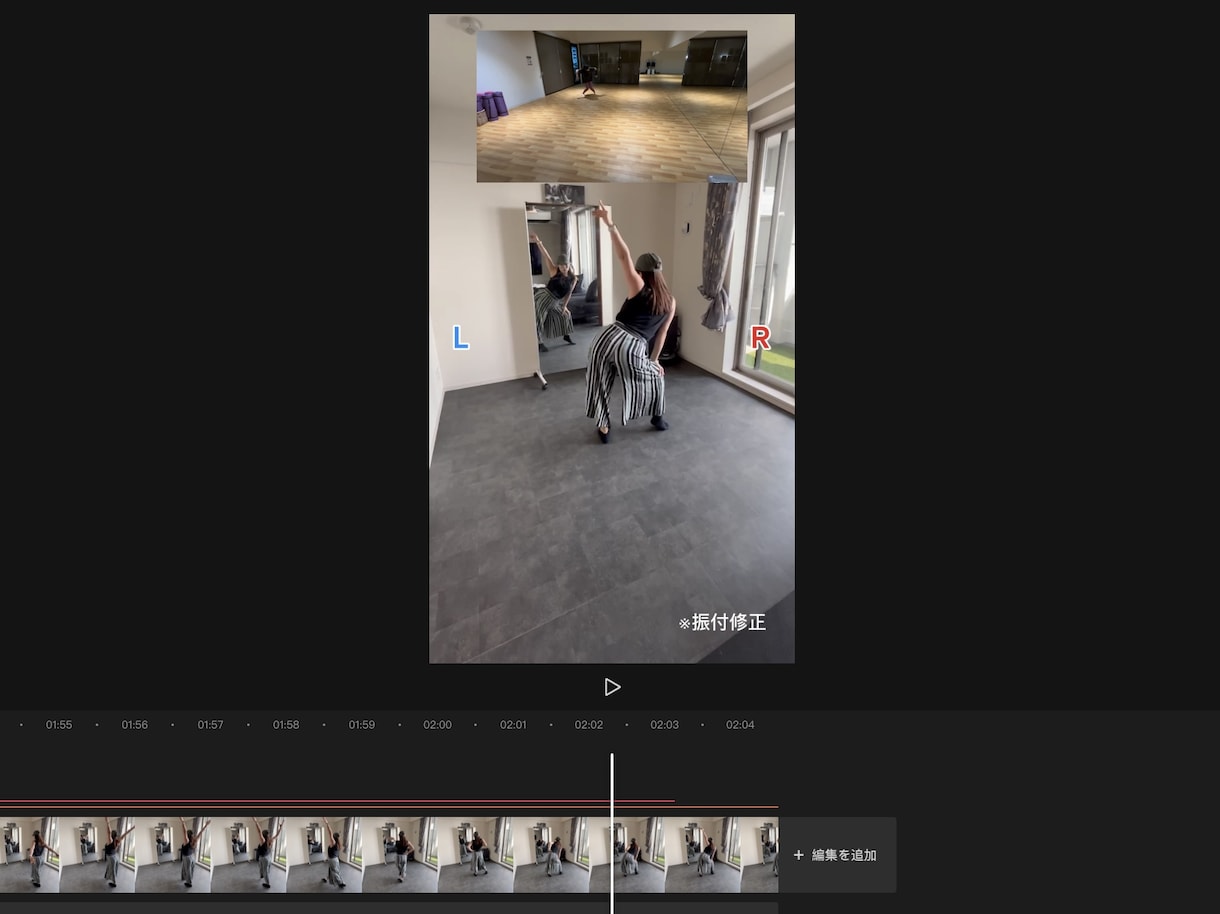Click the 01:56 mark on the ruler

click(135, 725)
